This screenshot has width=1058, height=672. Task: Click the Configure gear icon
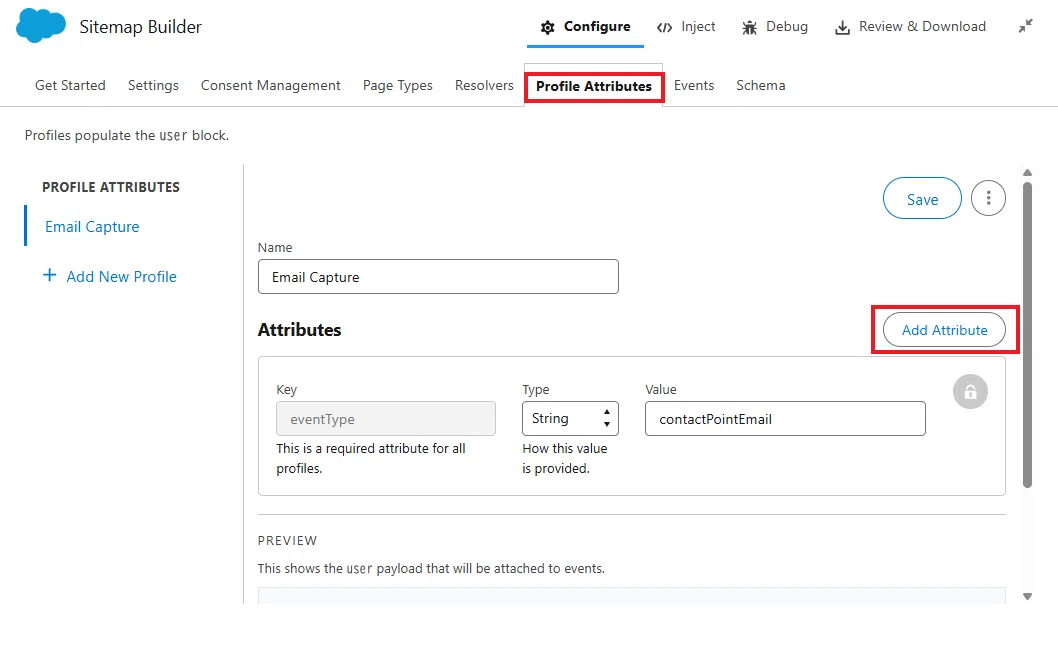pyautogui.click(x=548, y=27)
